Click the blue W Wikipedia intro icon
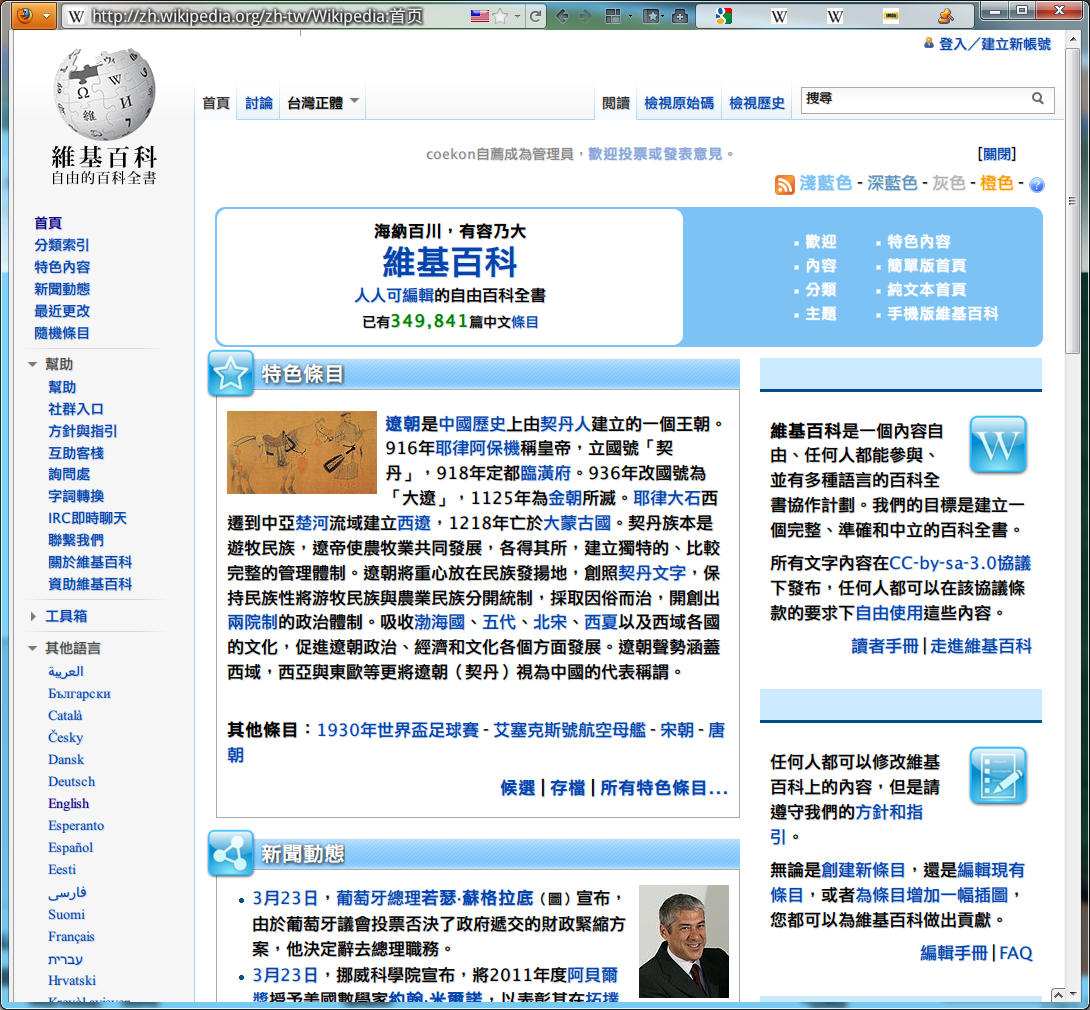The width and height of the screenshot is (1090, 1010). point(998,445)
